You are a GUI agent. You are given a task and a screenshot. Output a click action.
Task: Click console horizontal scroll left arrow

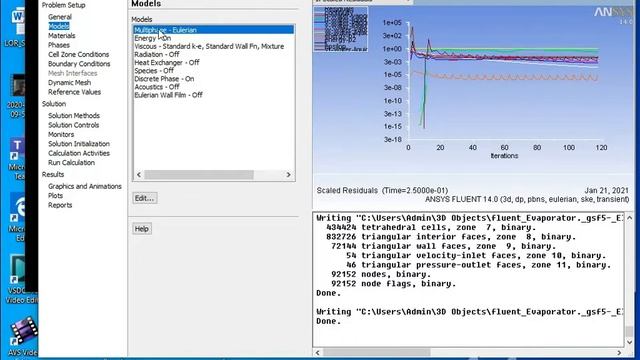pos(318,352)
